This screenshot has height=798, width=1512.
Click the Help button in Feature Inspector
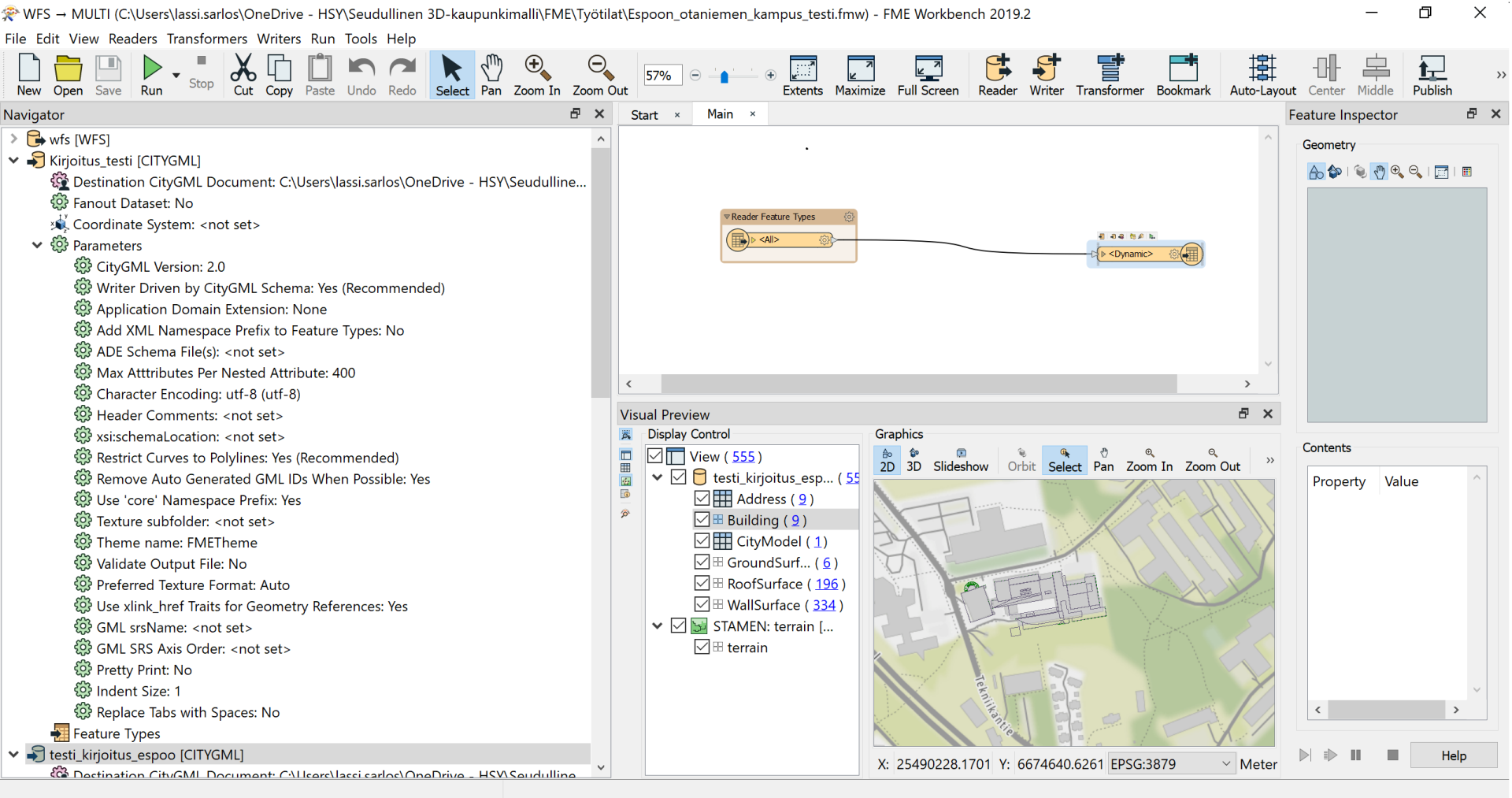pyautogui.click(x=1453, y=755)
